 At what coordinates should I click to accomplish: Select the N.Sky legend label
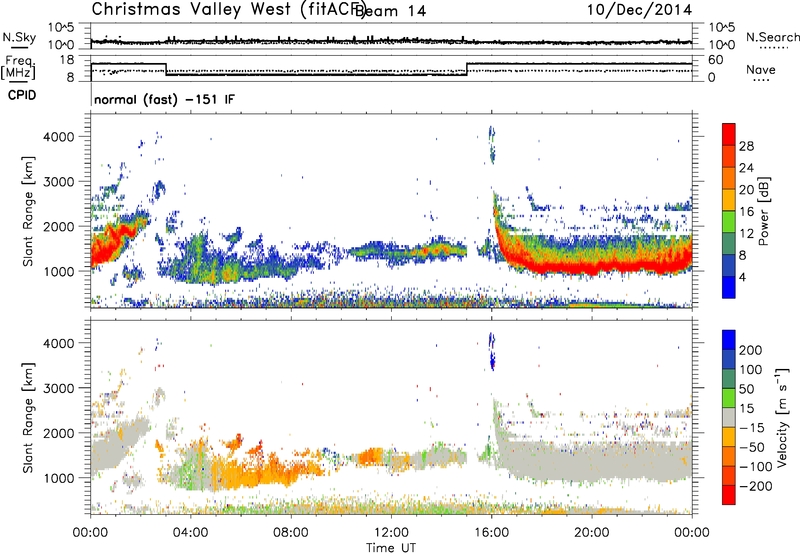pos(19,37)
